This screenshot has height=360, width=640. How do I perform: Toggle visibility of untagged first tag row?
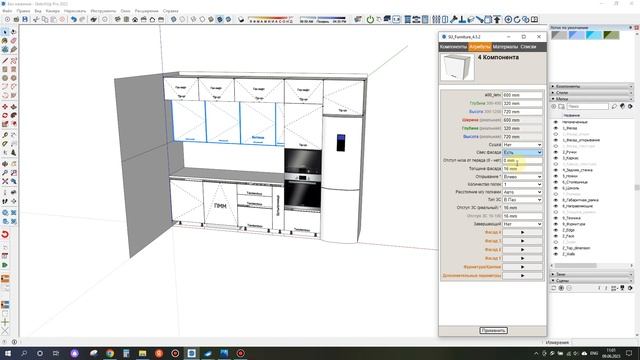pyautogui.click(x=556, y=122)
